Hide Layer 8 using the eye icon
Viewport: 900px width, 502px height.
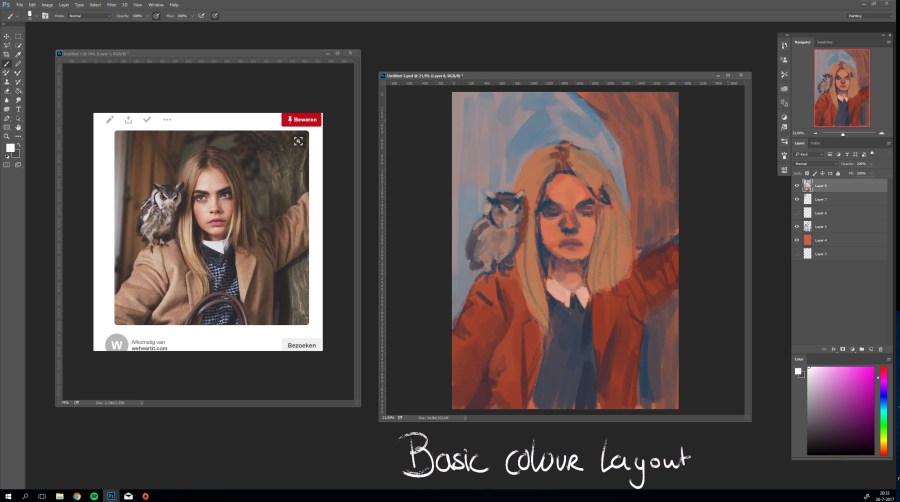[797, 186]
